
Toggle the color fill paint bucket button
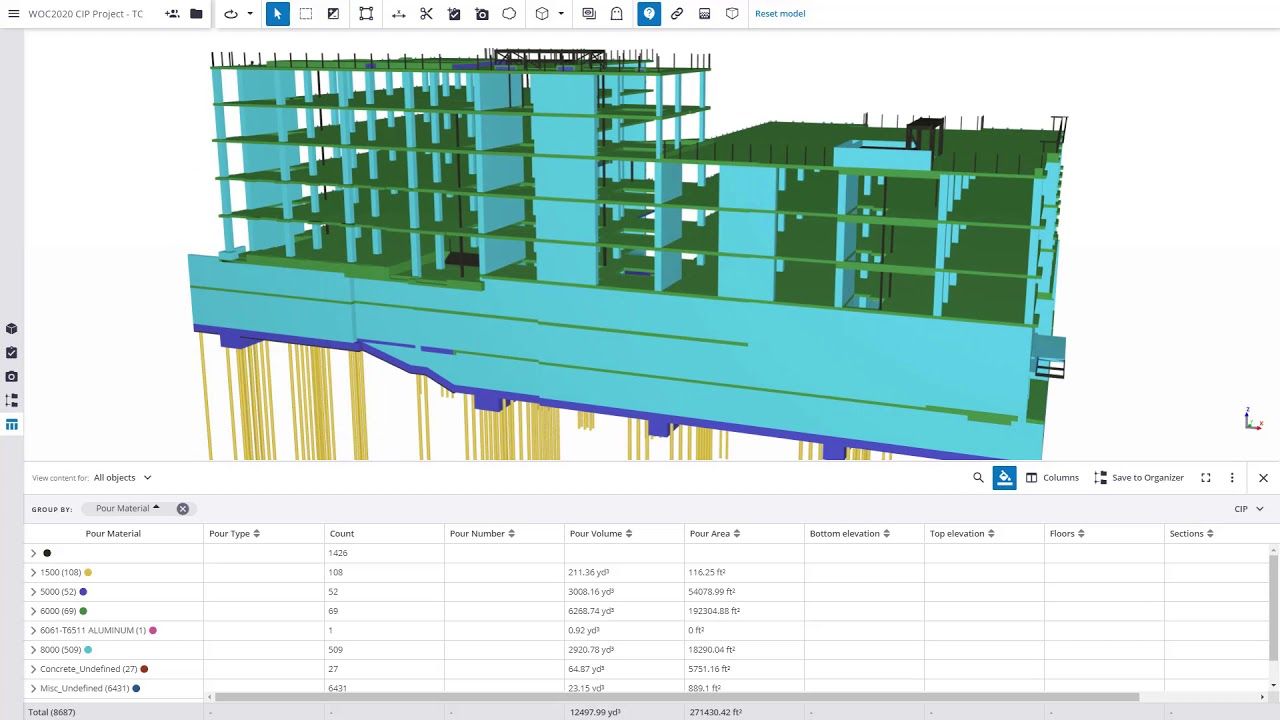pyautogui.click(x=1004, y=478)
